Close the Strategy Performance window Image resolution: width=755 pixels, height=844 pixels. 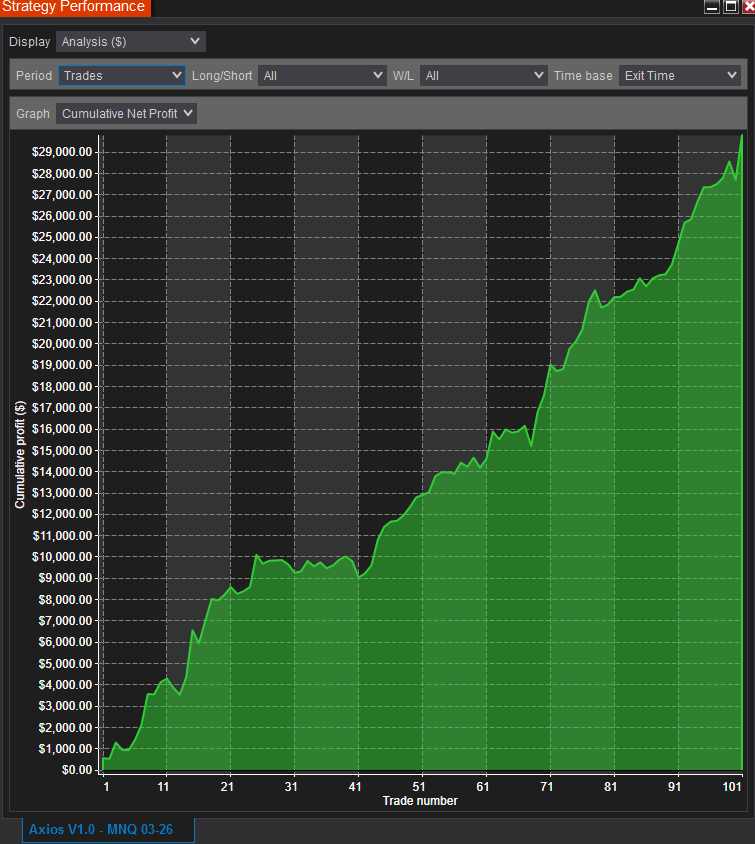click(x=746, y=7)
